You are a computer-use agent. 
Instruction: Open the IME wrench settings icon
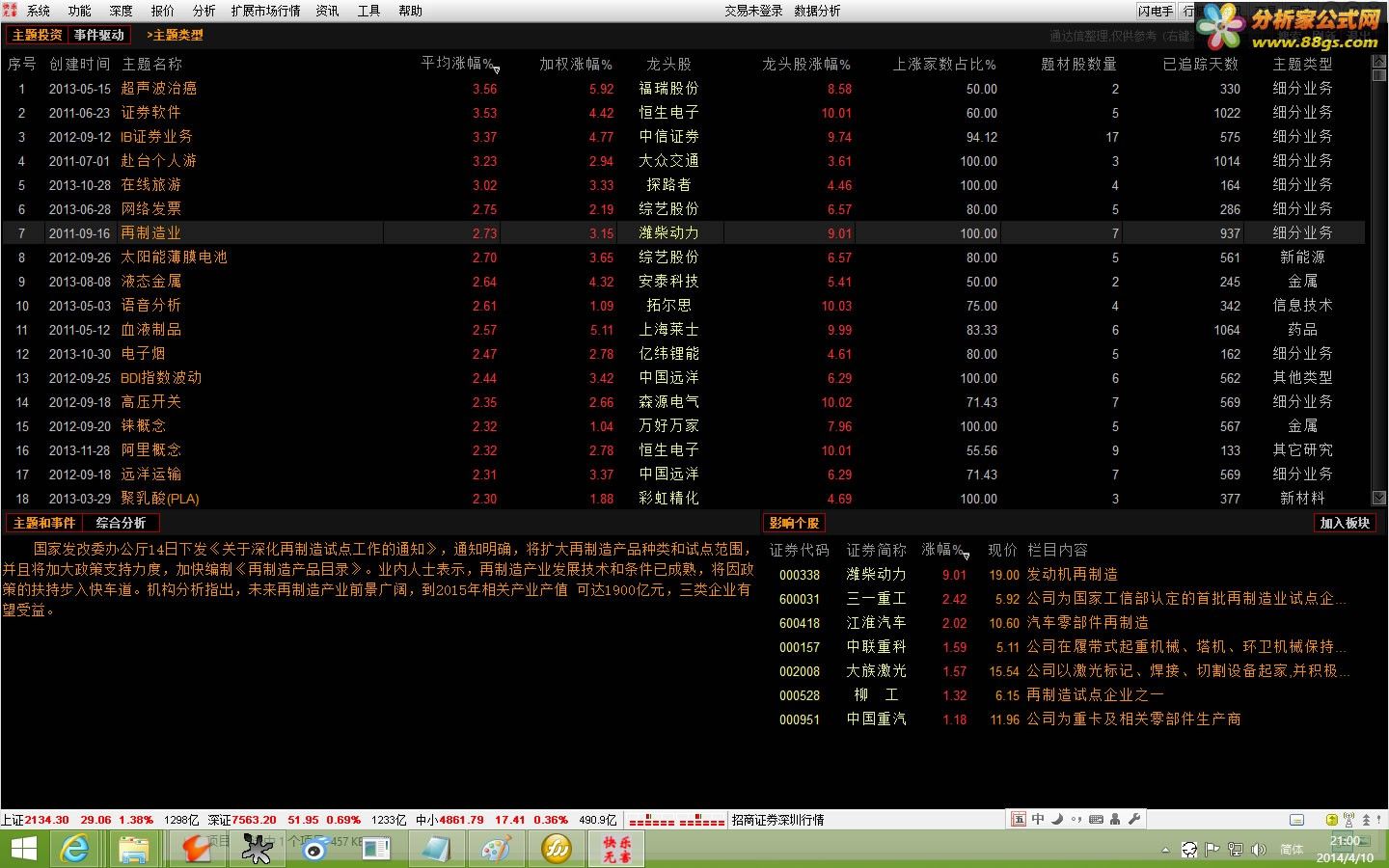(x=1134, y=819)
